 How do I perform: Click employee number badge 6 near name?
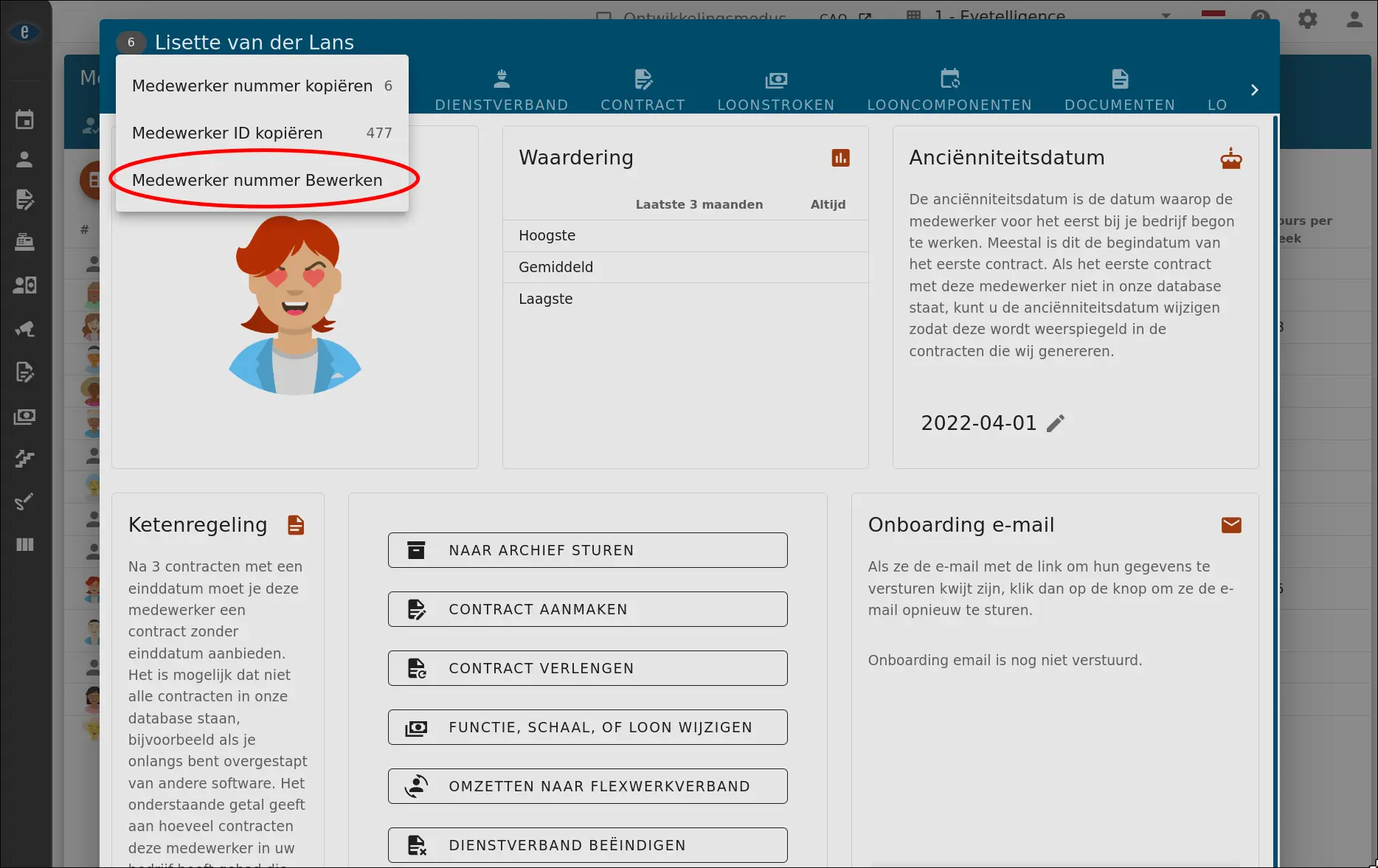tap(131, 42)
